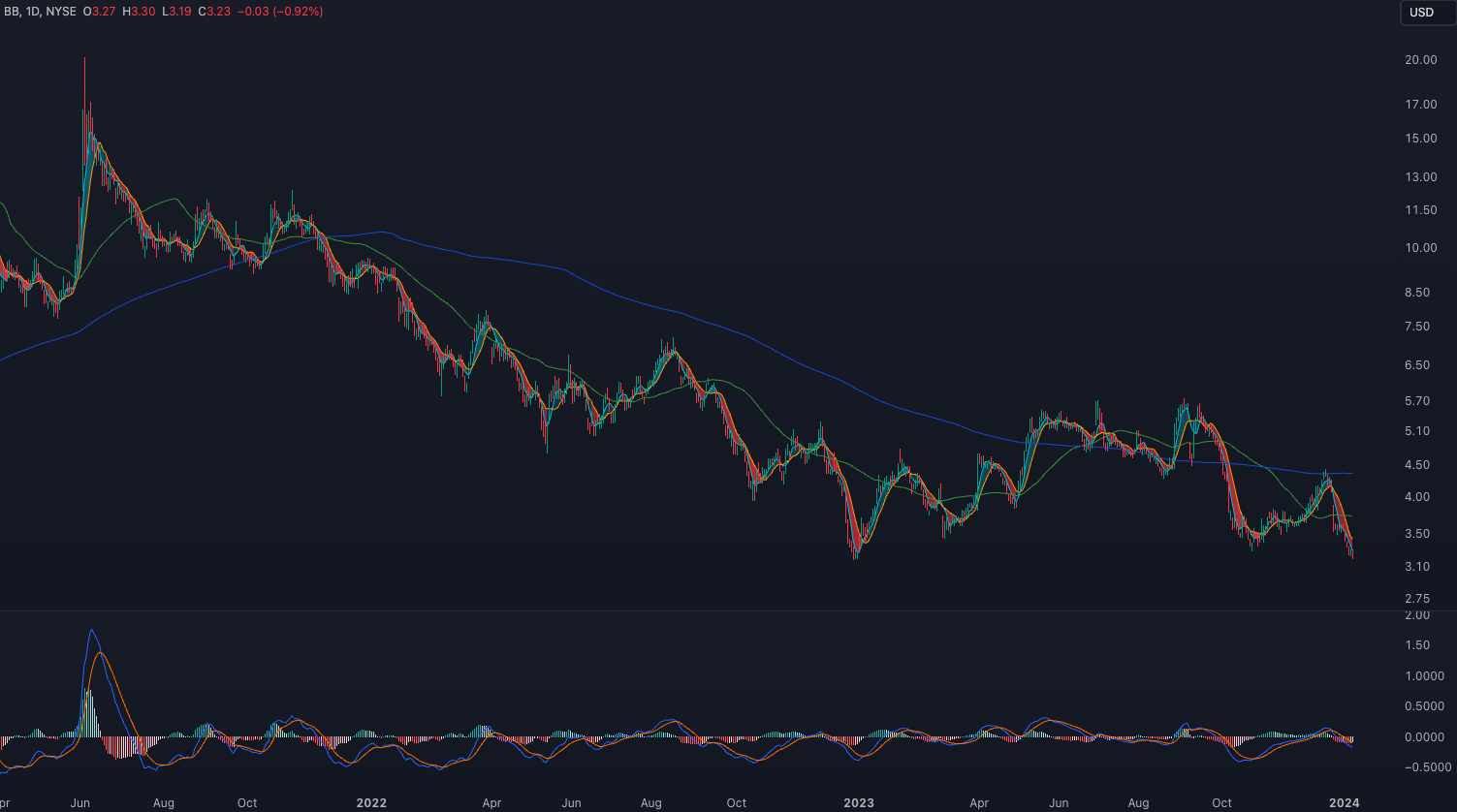1457x812 pixels.
Task: Click the close price value C3.23
Action: pyautogui.click(x=213, y=12)
